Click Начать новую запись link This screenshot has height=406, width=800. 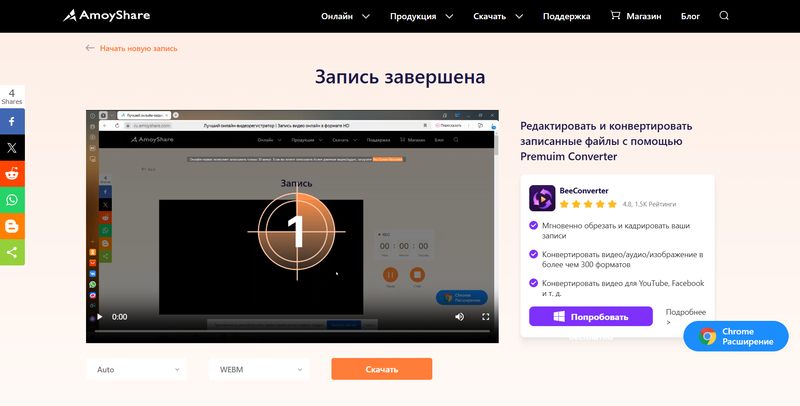139,48
